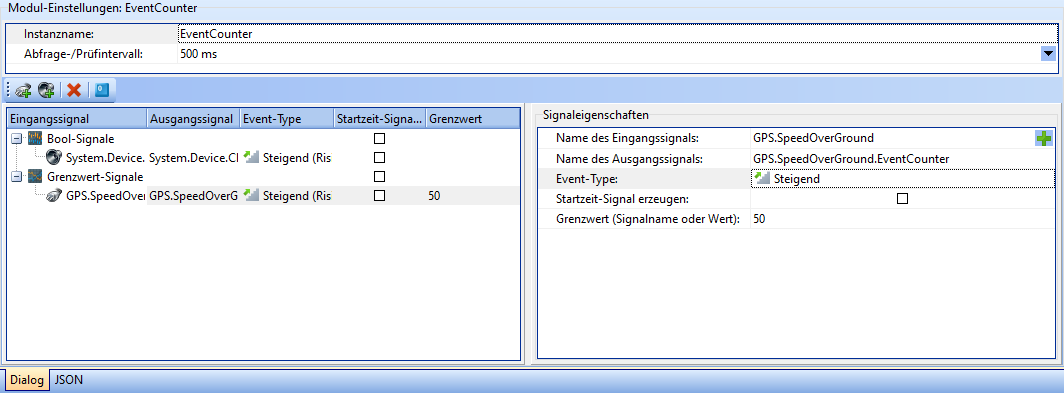Click the Instanzname field with EventCounter

pyautogui.click(x=617, y=33)
